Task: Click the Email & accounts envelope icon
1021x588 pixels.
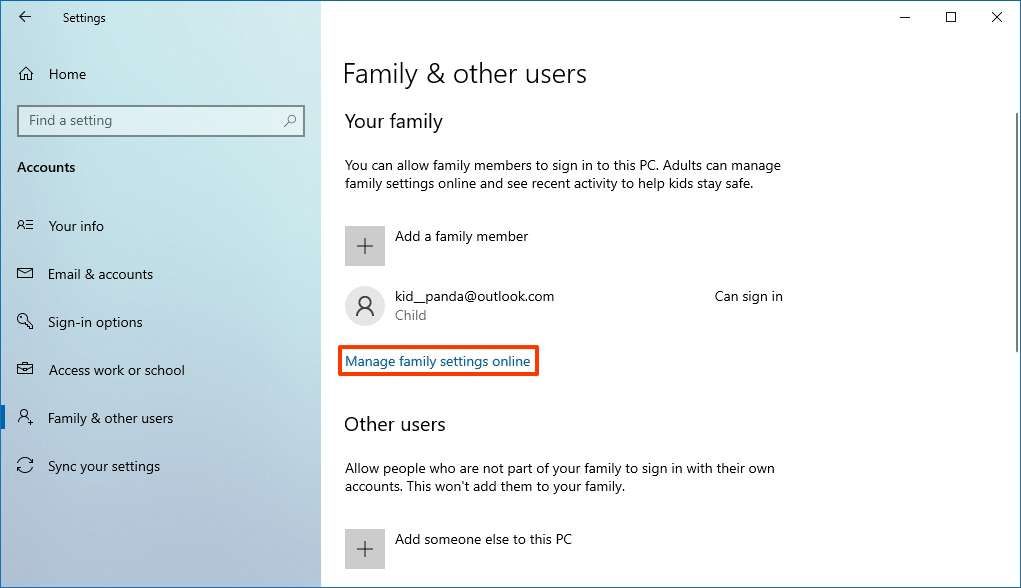Action: coord(25,274)
